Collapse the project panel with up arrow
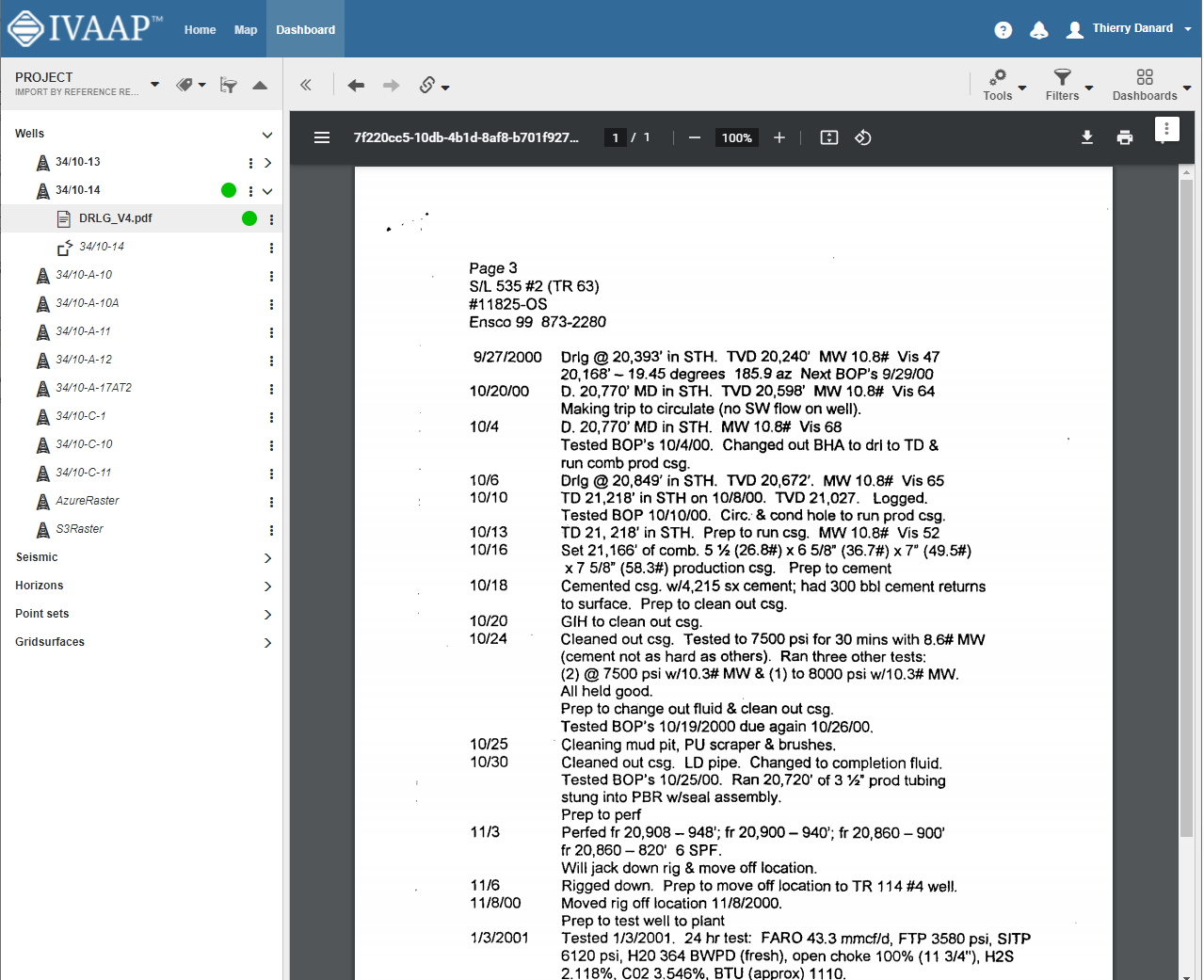Viewport: 1204px width, 980px height. point(260,85)
